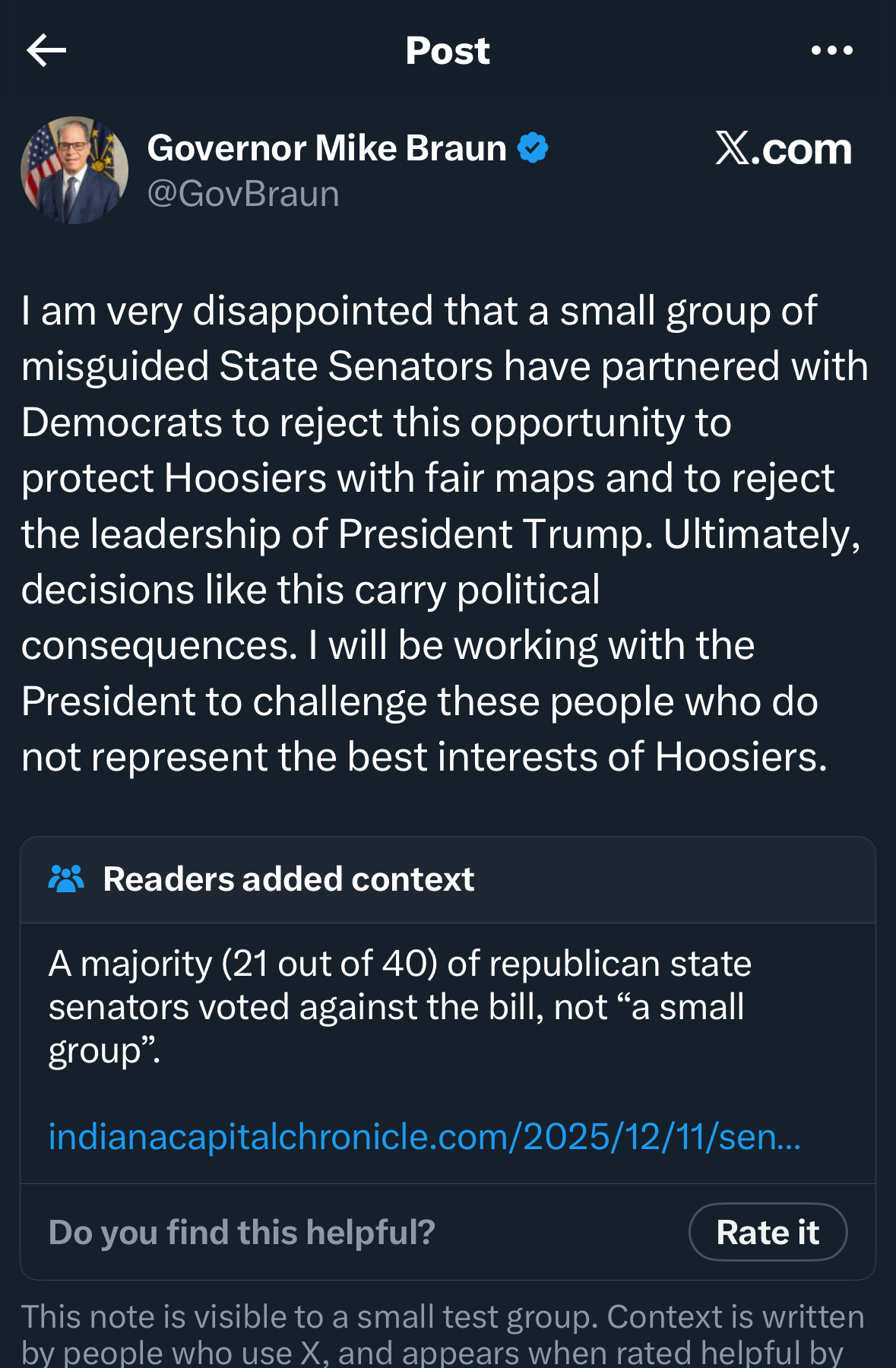Click the @GovBraun handle

tap(243, 194)
